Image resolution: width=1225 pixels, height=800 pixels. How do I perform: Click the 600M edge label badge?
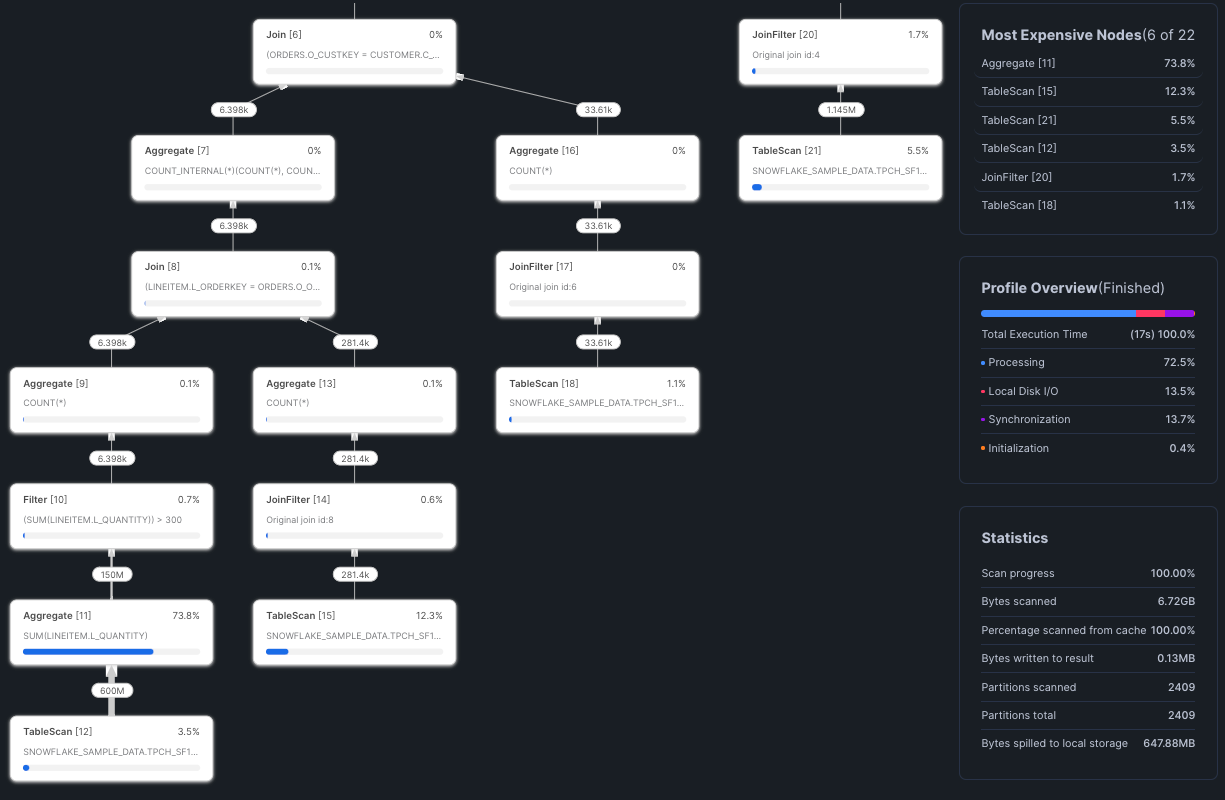tap(112, 690)
